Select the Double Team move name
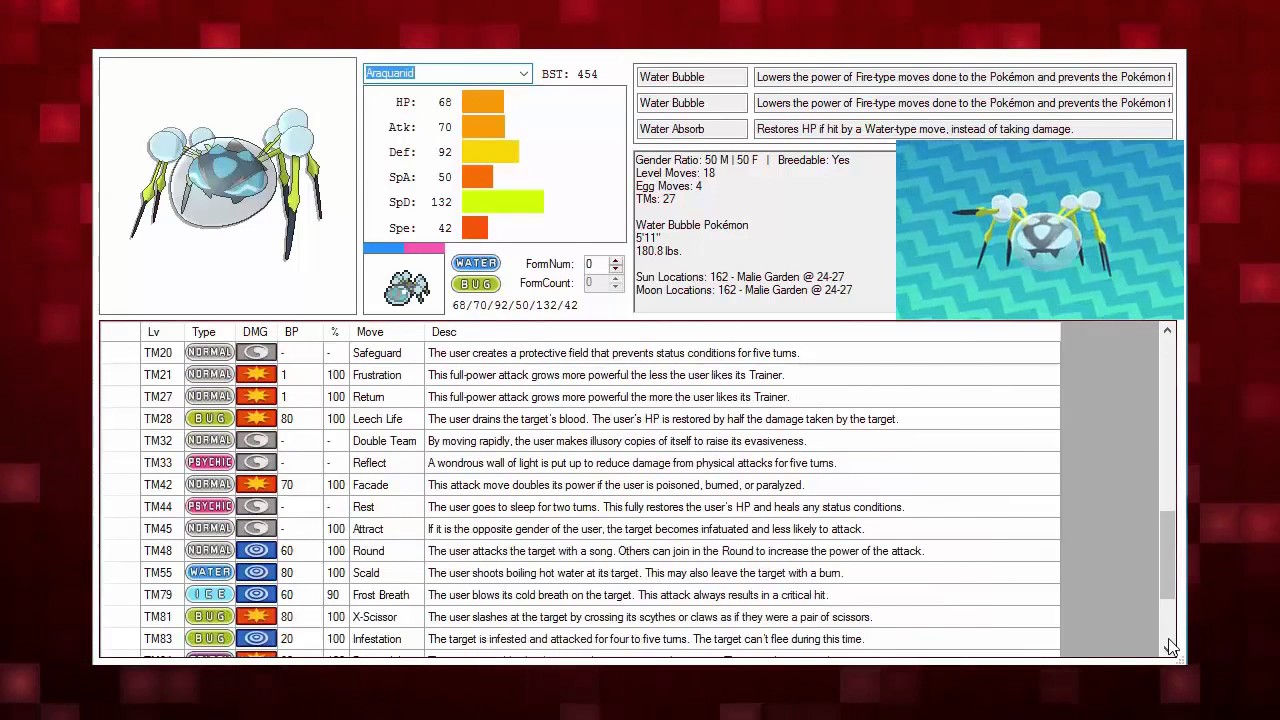 384,441
